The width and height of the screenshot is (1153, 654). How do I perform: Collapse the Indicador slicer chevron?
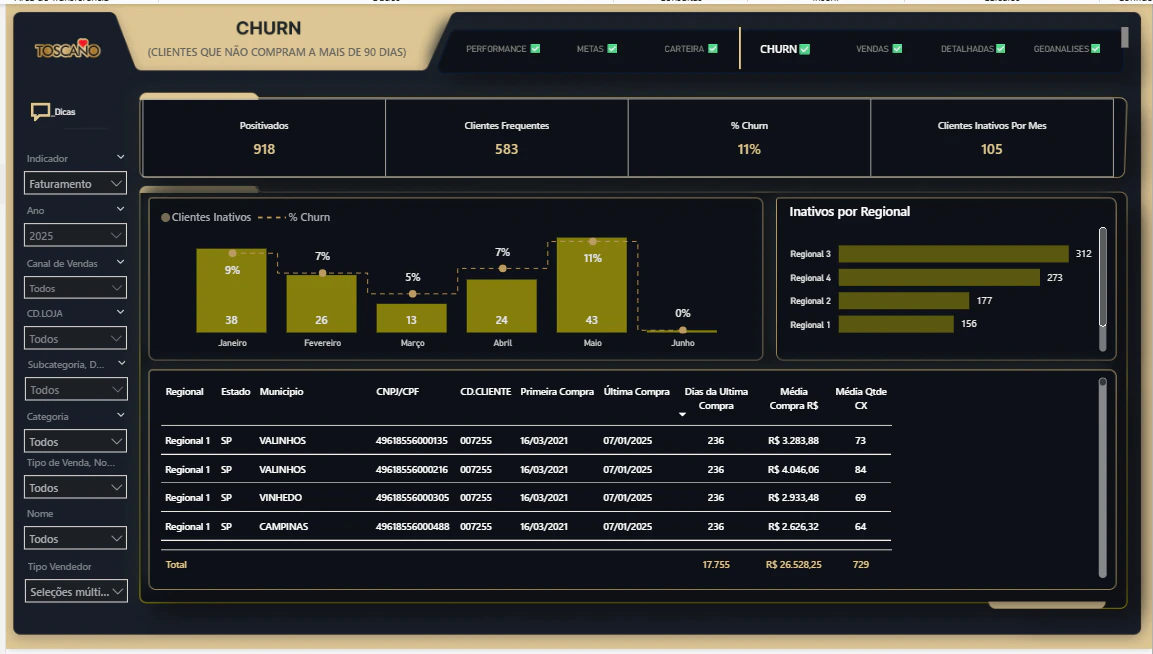tap(121, 157)
